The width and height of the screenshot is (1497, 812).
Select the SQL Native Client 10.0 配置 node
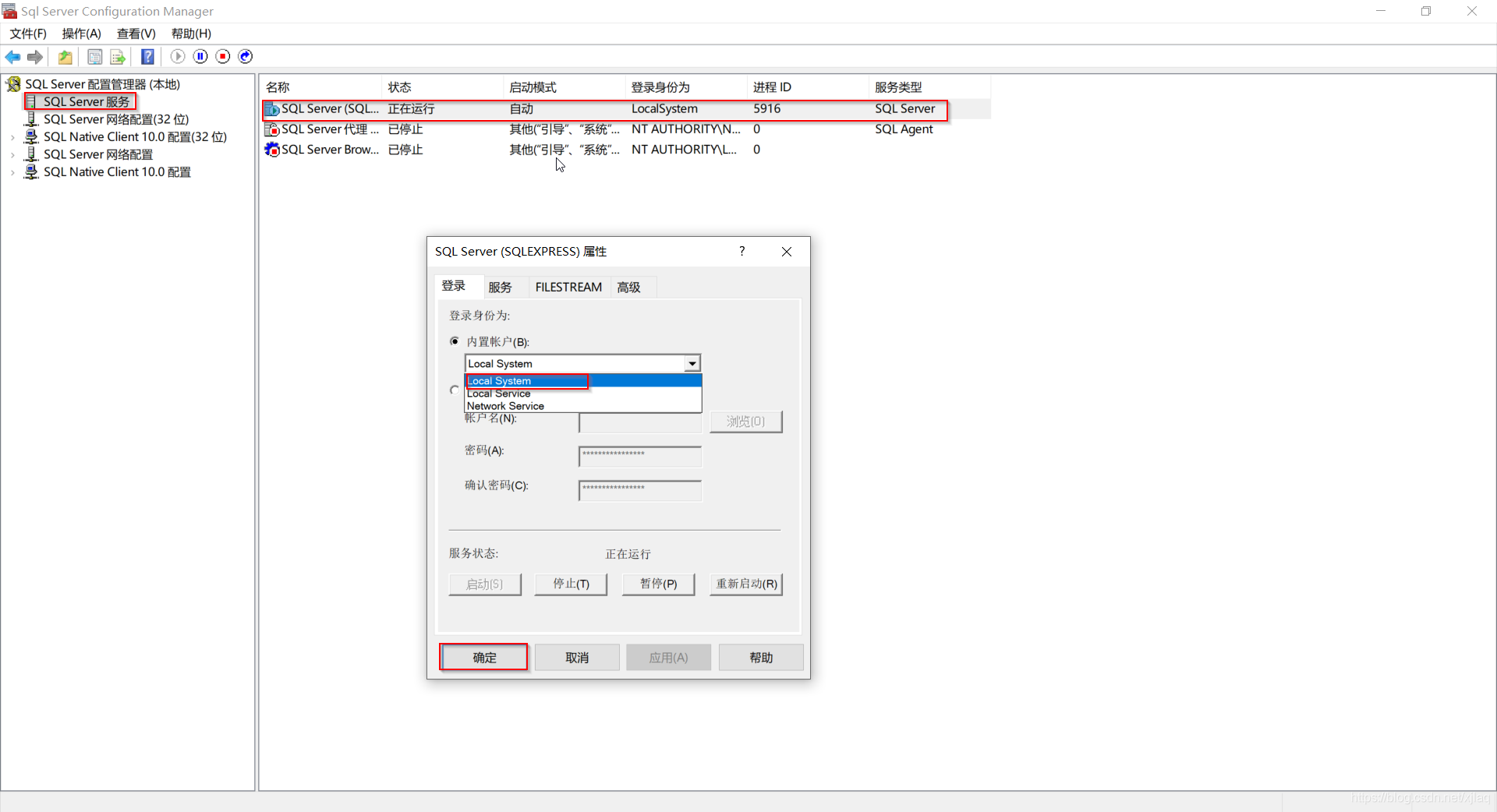pos(117,172)
